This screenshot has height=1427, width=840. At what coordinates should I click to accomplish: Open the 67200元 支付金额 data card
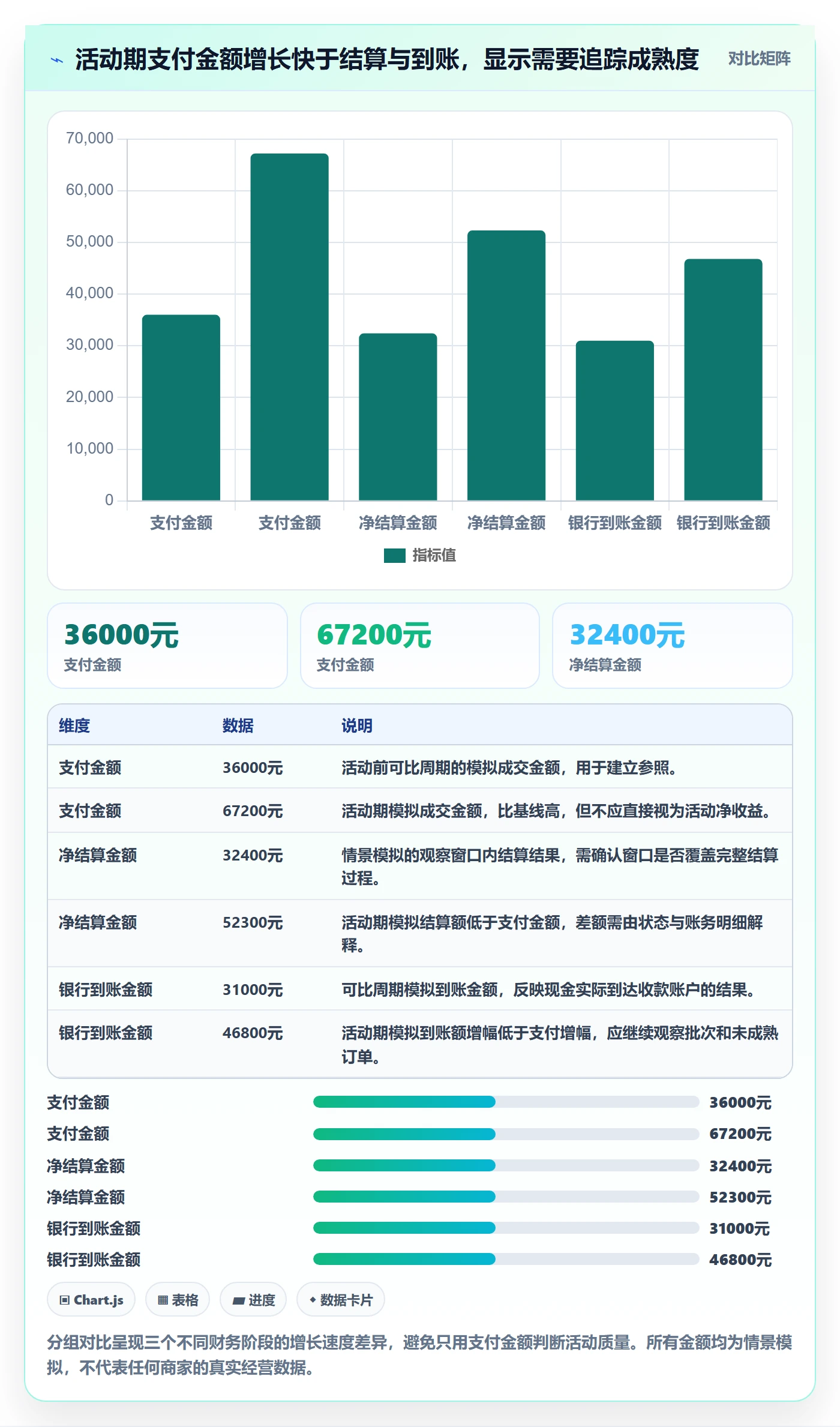[420, 646]
